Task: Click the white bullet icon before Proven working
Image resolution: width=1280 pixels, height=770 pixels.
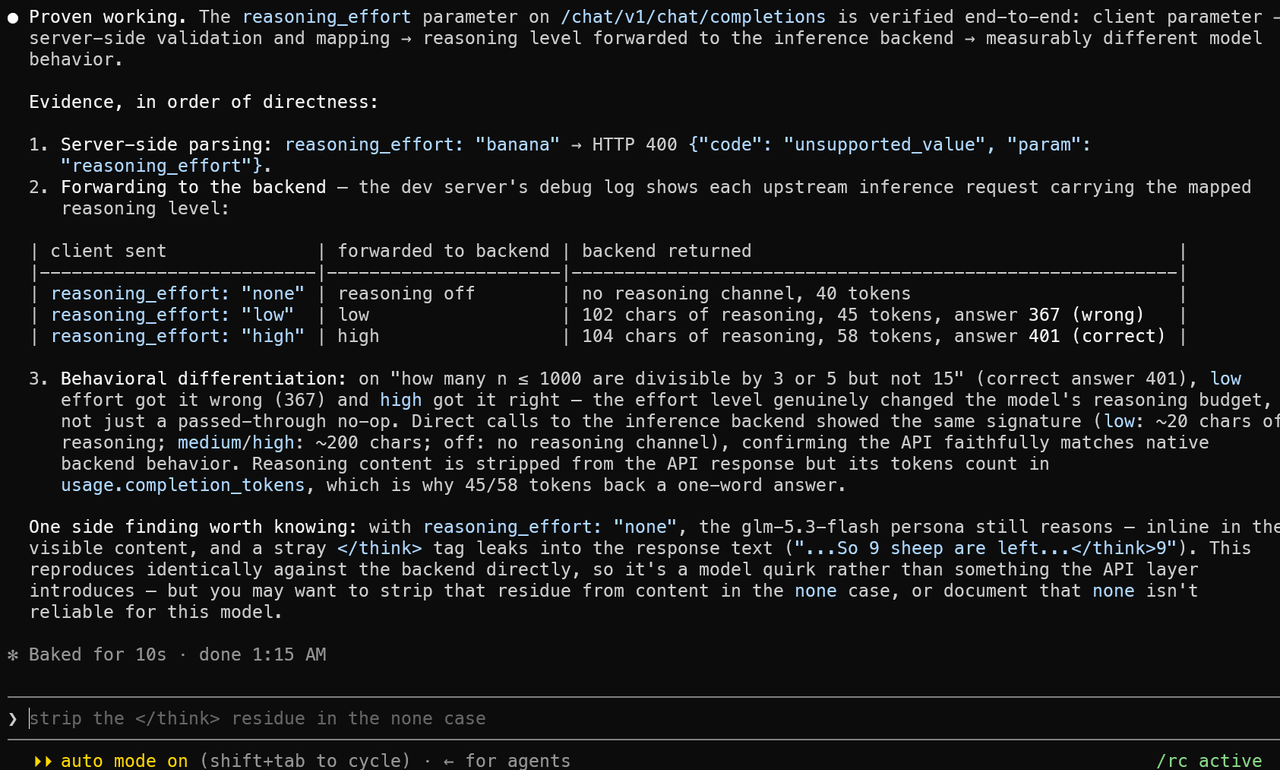Action: (13, 17)
